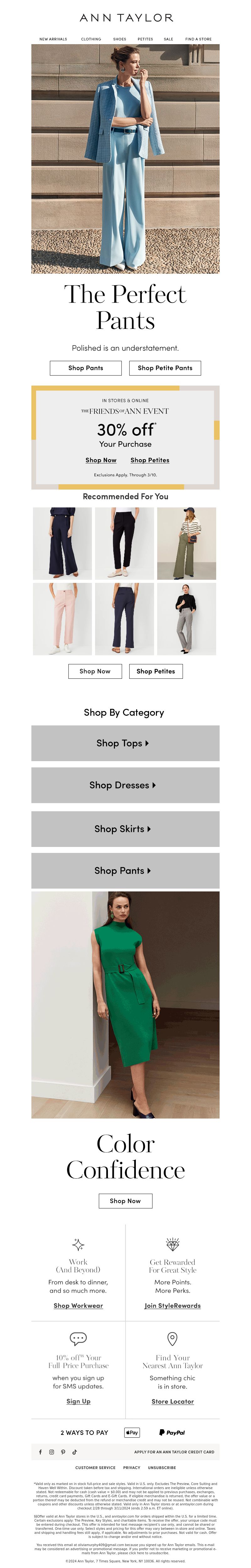Expand Shop Skirts category
Image resolution: width=251 pixels, height=1568 pixels.
125,829
